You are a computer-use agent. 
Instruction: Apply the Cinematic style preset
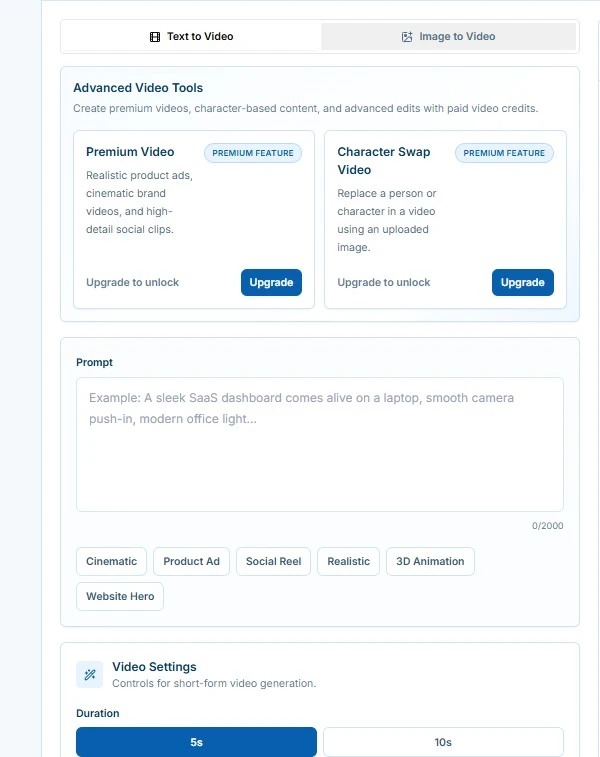112,561
